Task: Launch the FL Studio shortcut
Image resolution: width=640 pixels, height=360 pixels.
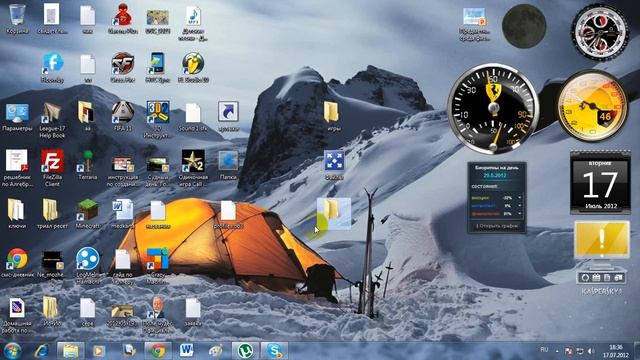Action: (193, 67)
